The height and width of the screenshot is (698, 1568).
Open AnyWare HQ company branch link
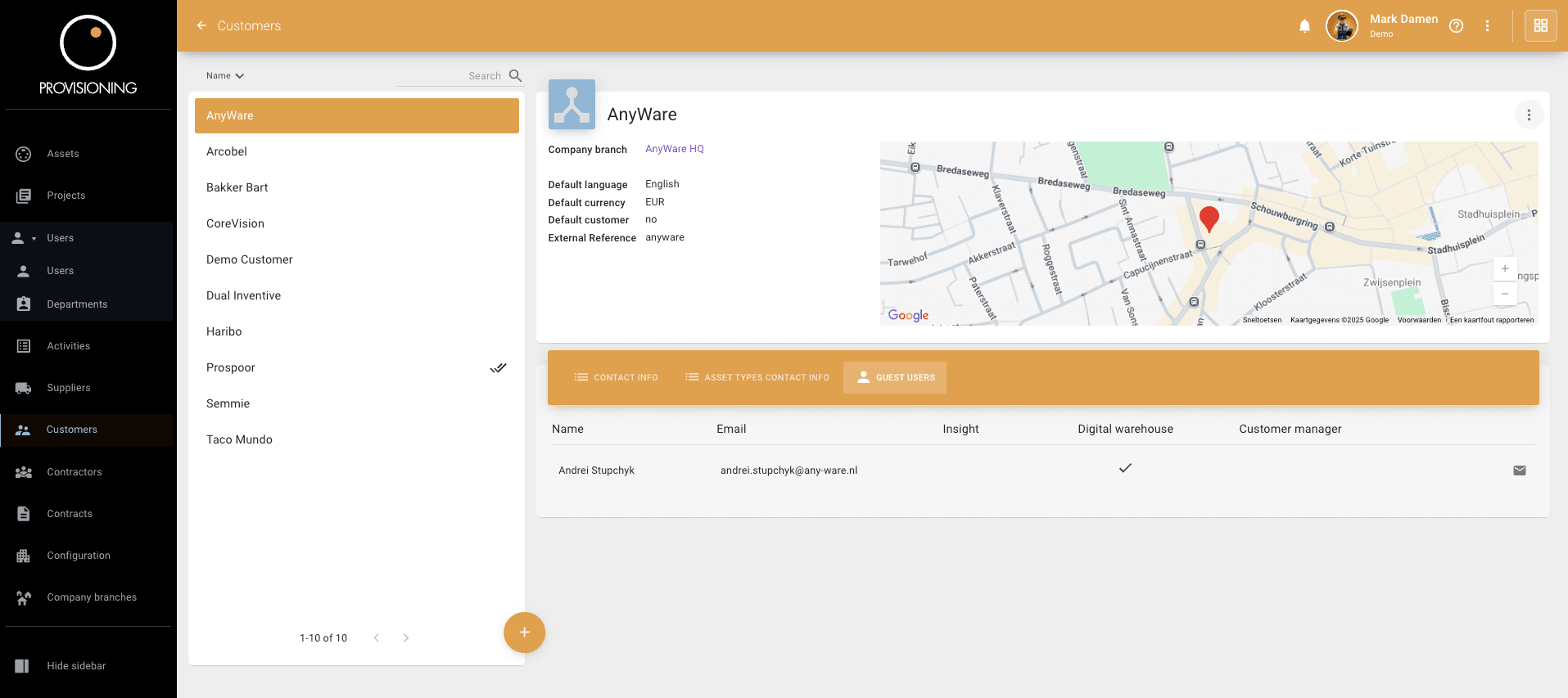click(x=675, y=149)
